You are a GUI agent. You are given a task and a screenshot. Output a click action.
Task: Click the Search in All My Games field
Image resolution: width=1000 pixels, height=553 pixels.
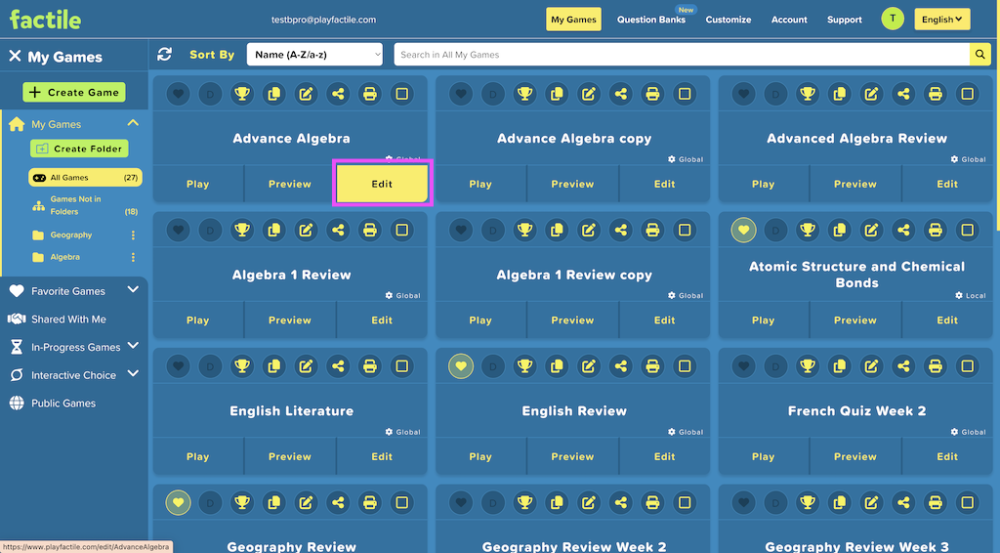(x=682, y=54)
